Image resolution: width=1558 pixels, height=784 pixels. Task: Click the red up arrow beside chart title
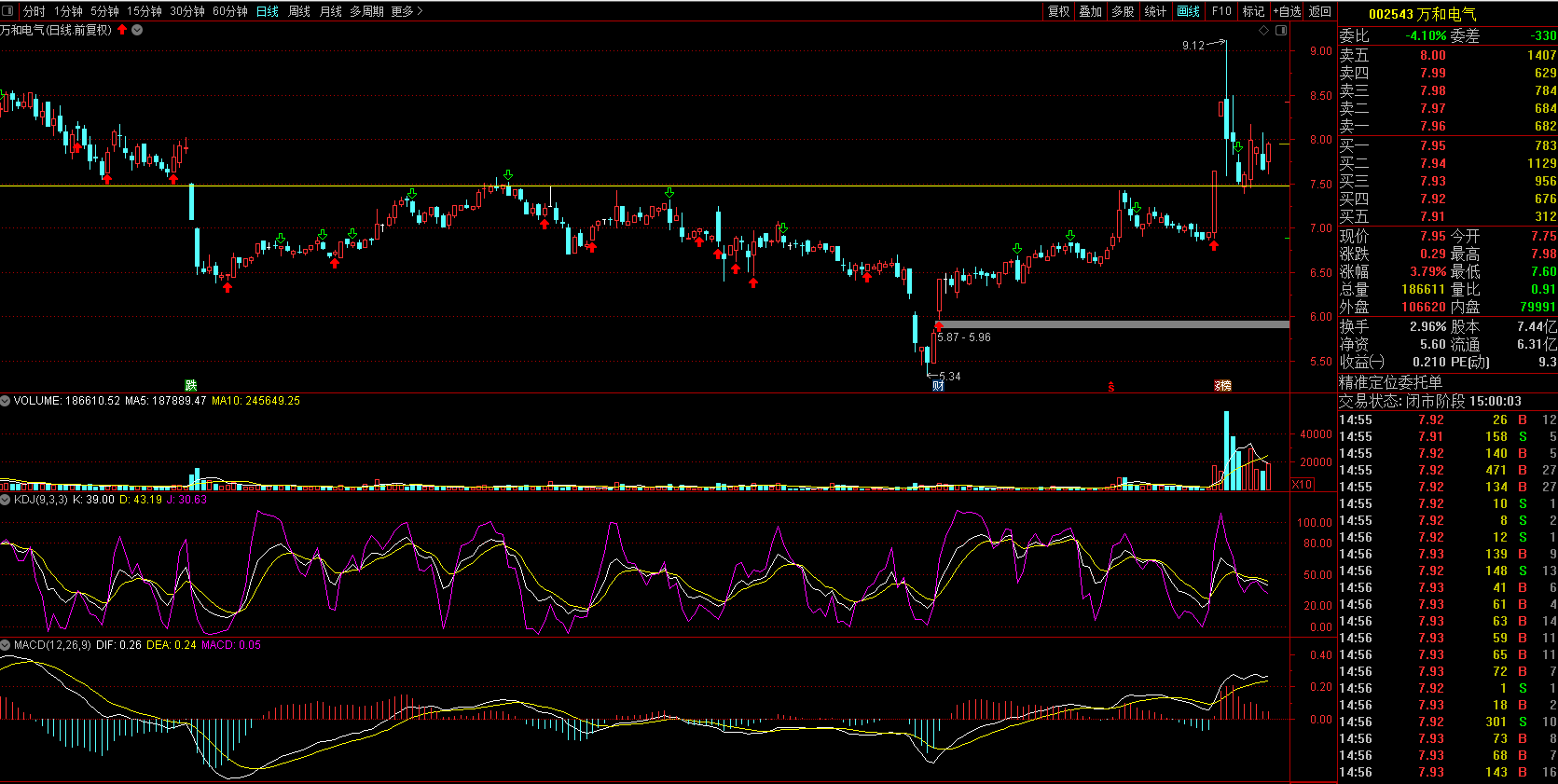click(x=122, y=30)
